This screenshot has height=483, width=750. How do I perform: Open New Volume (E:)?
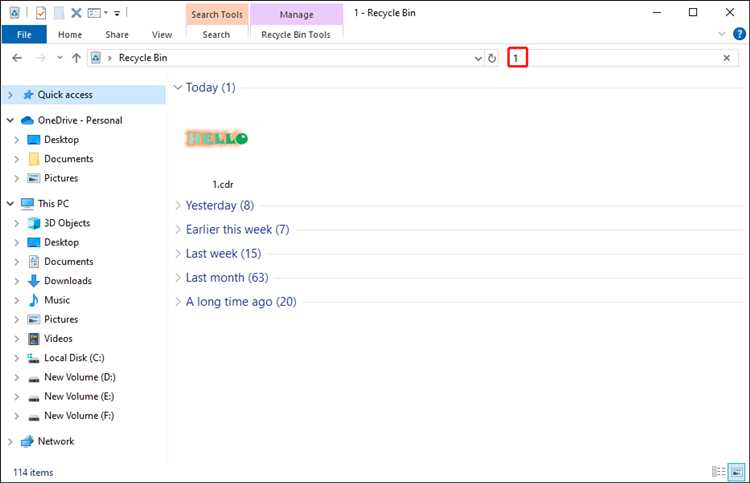coord(79,396)
